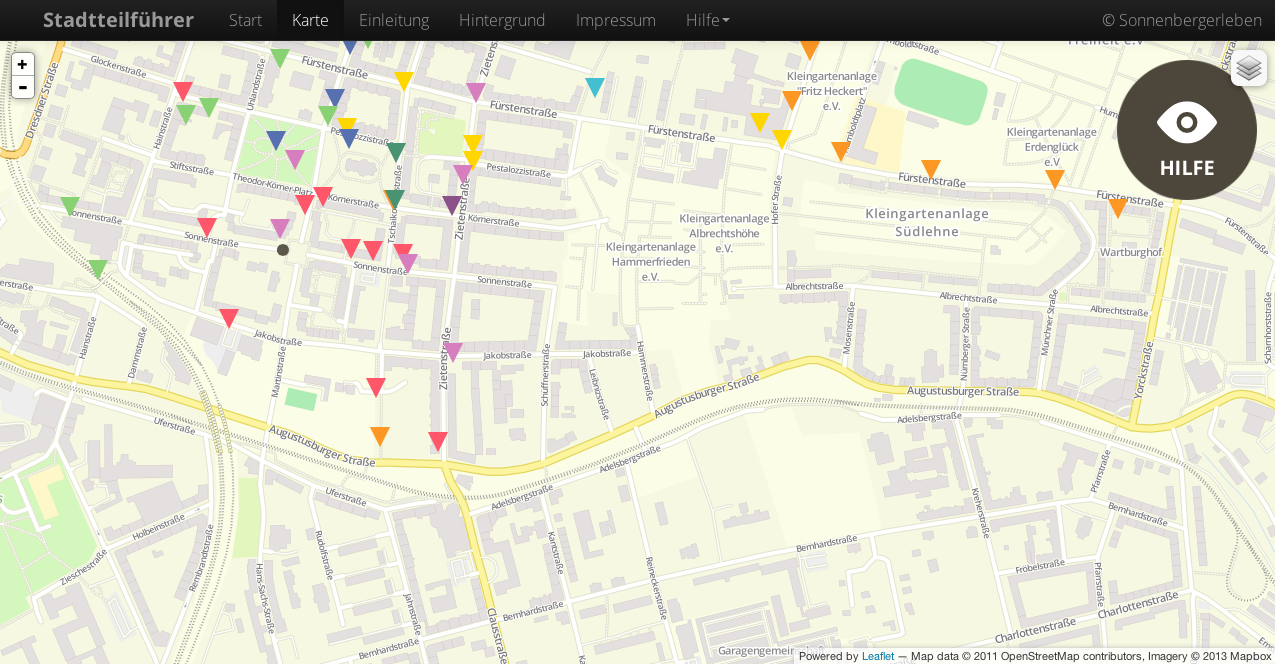Zoom out with the minus button
The image size is (1275, 664).
tap(22, 87)
